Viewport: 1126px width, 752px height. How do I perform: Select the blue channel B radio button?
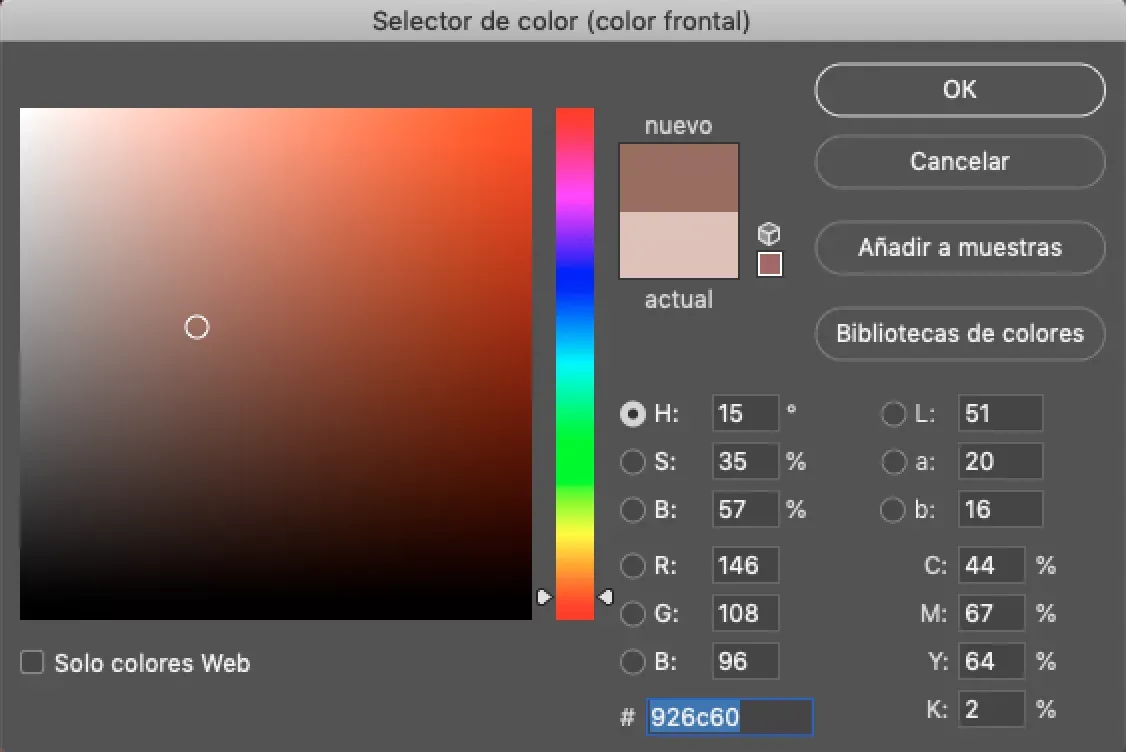pyautogui.click(x=633, y=662)
